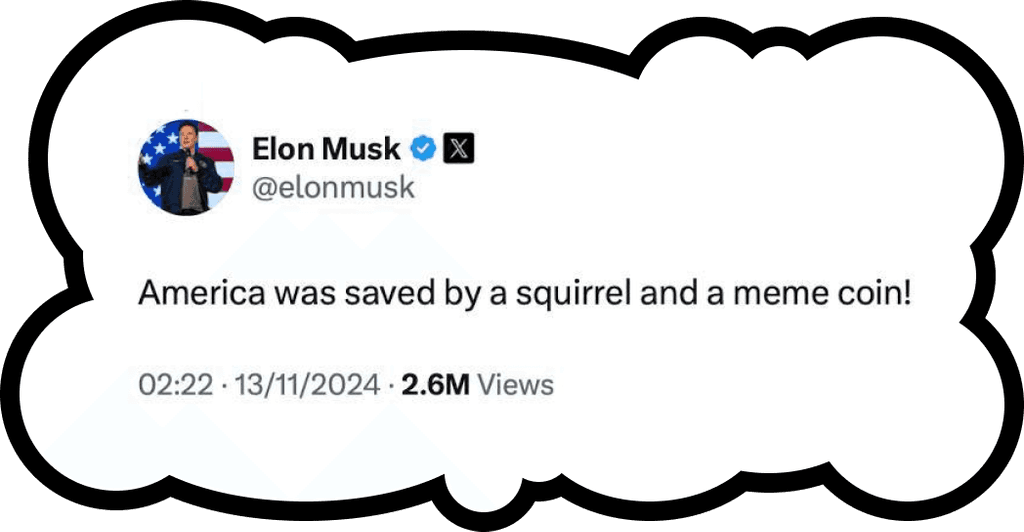The height and width of the screenshot is (532, 1024).
Task: Click the person in the profile picture
Action: [x=186, y=175]
